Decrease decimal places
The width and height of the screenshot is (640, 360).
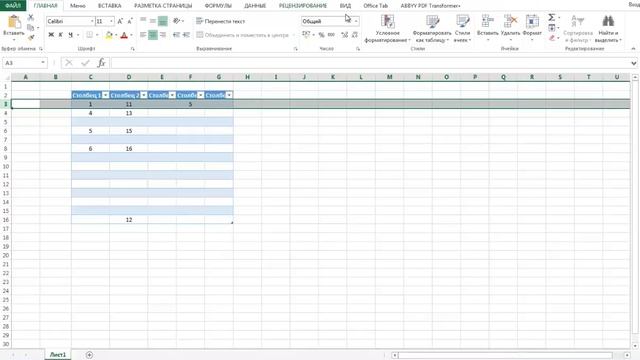click(x=354, y=35)
